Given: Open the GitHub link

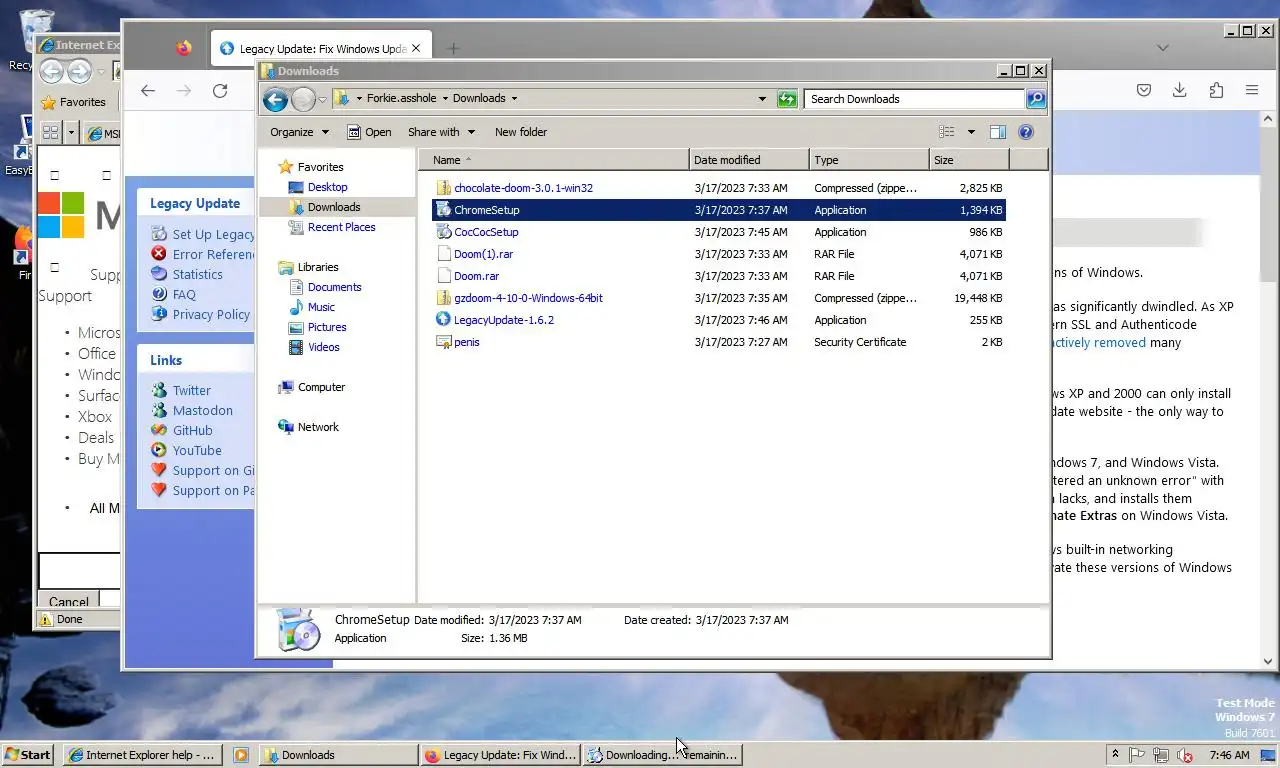Looking at the screenshot, I should (x=192, y=430).
